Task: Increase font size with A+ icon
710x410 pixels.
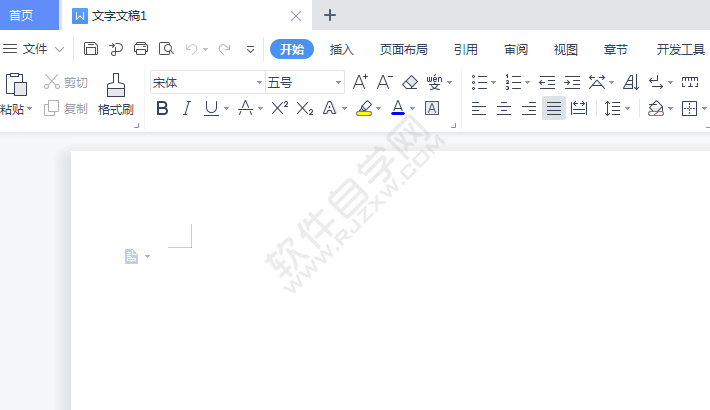Action: point(360,82)
